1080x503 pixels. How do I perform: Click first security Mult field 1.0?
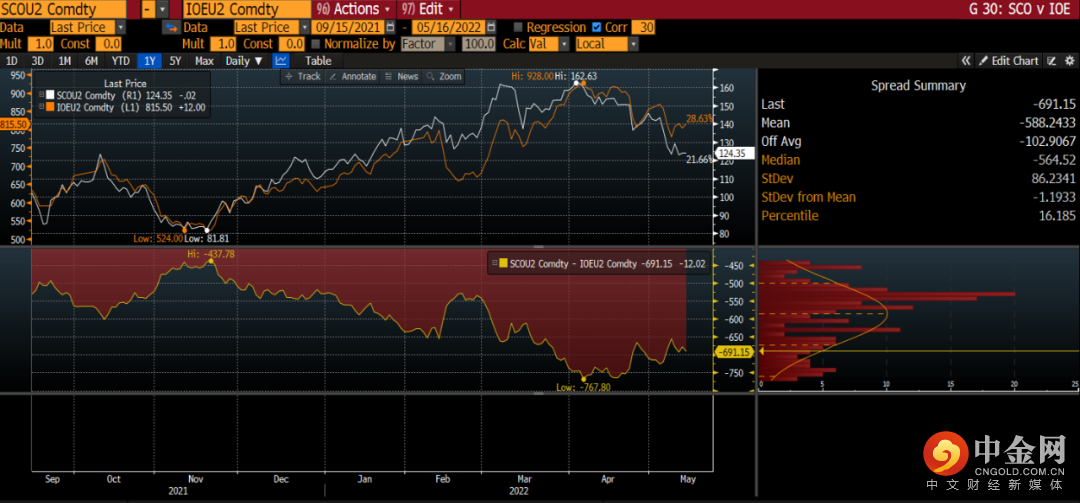[43, 44]
